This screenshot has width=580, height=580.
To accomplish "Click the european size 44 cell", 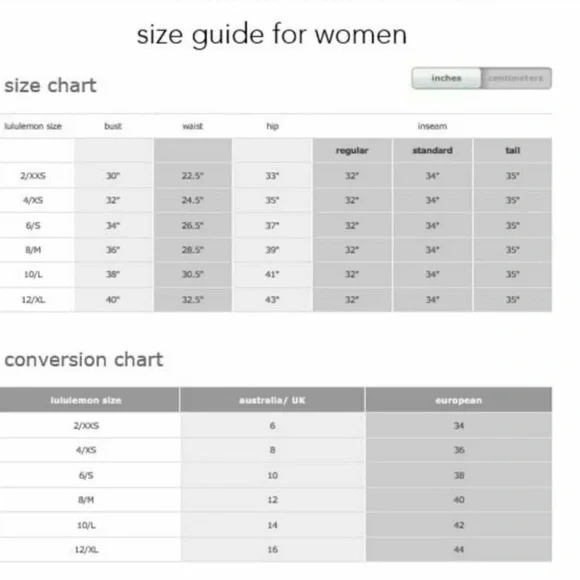I will (x=459, y=550).
